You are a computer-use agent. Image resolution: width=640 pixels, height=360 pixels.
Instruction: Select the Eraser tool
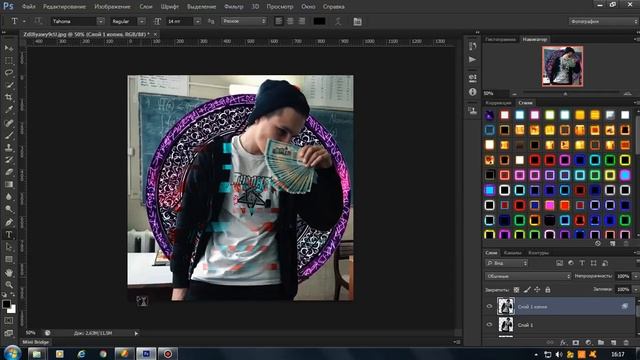[9, 172]
